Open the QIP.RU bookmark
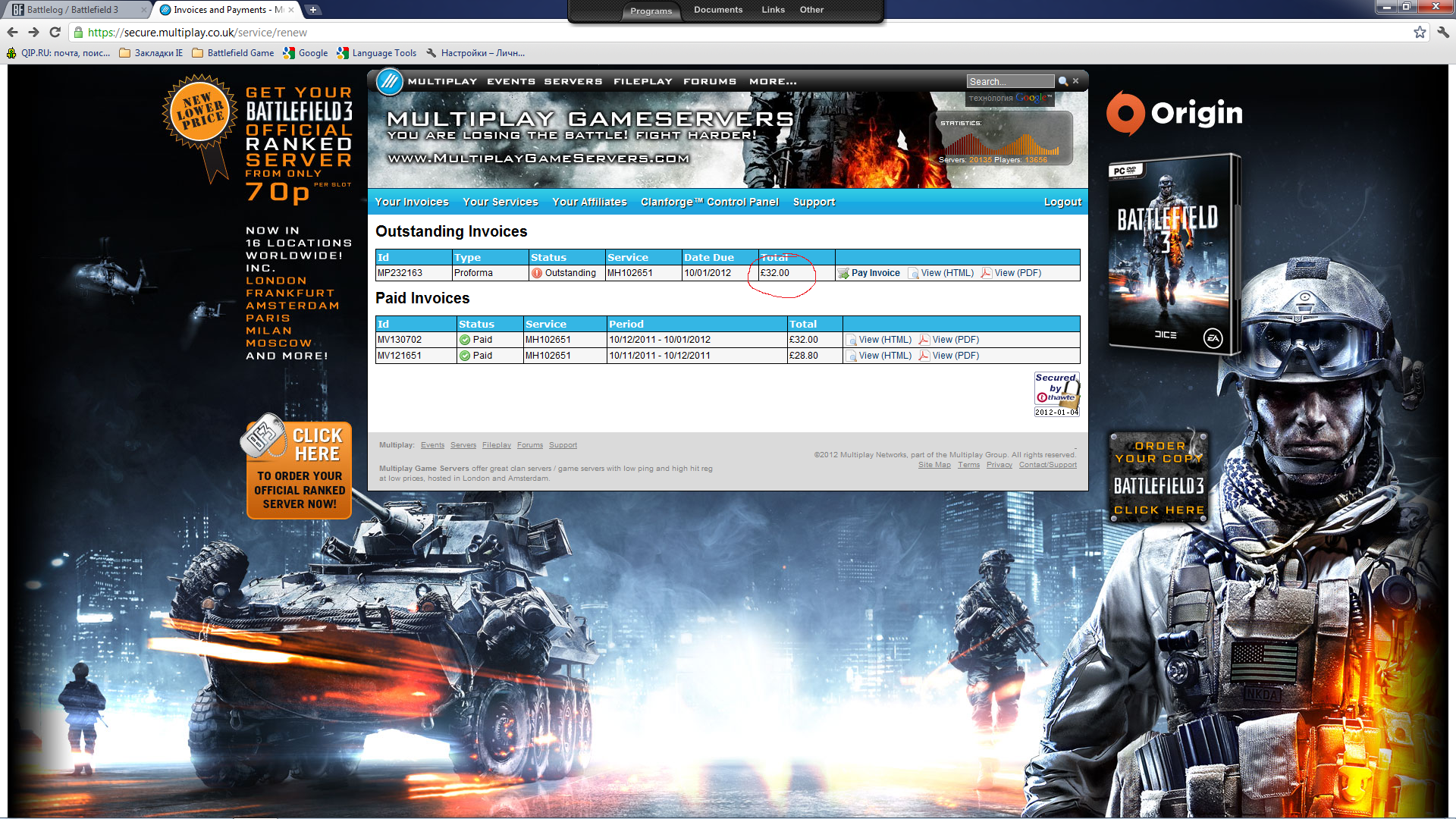Screen dimensions: 1456x819 pyautogui.click(x=58, y=53)
